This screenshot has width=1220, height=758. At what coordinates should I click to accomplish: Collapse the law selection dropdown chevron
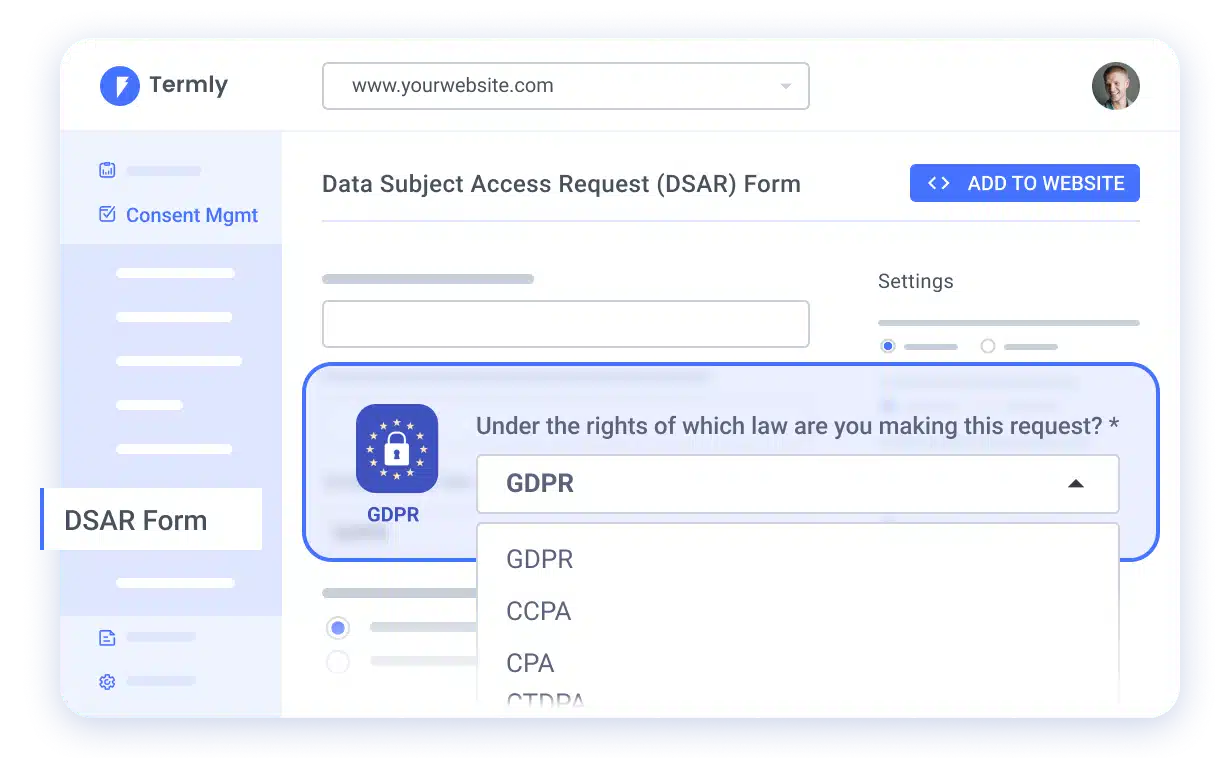[1076, 483]
